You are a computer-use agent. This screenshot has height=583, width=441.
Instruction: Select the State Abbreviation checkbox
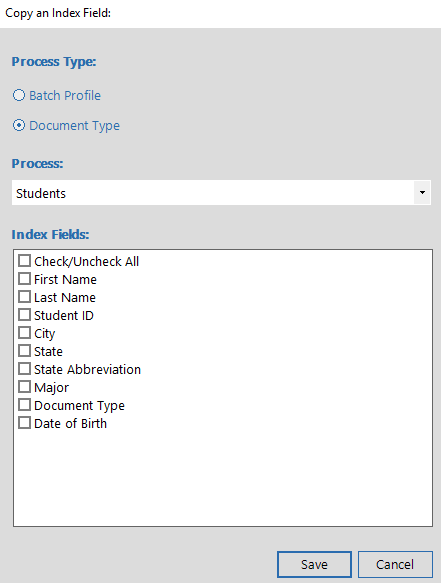click(25, 368)
